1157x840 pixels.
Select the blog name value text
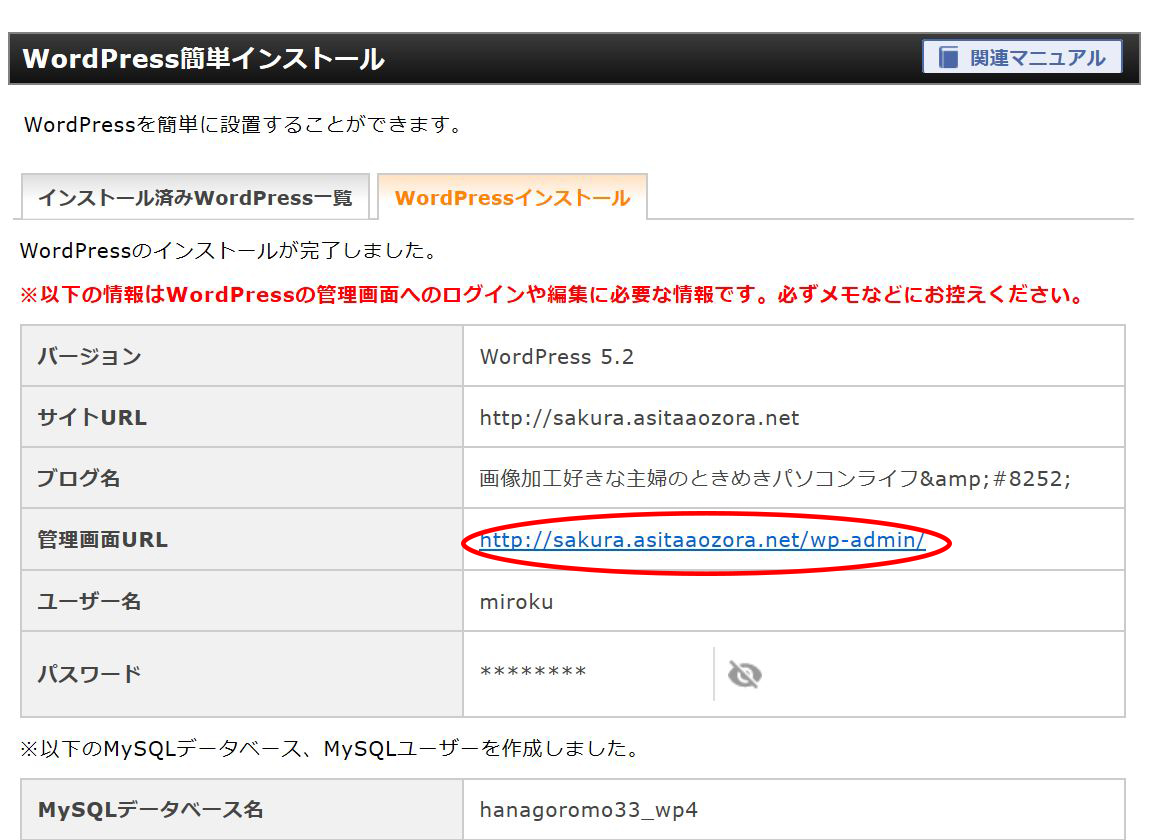click(x=775, y=478)
